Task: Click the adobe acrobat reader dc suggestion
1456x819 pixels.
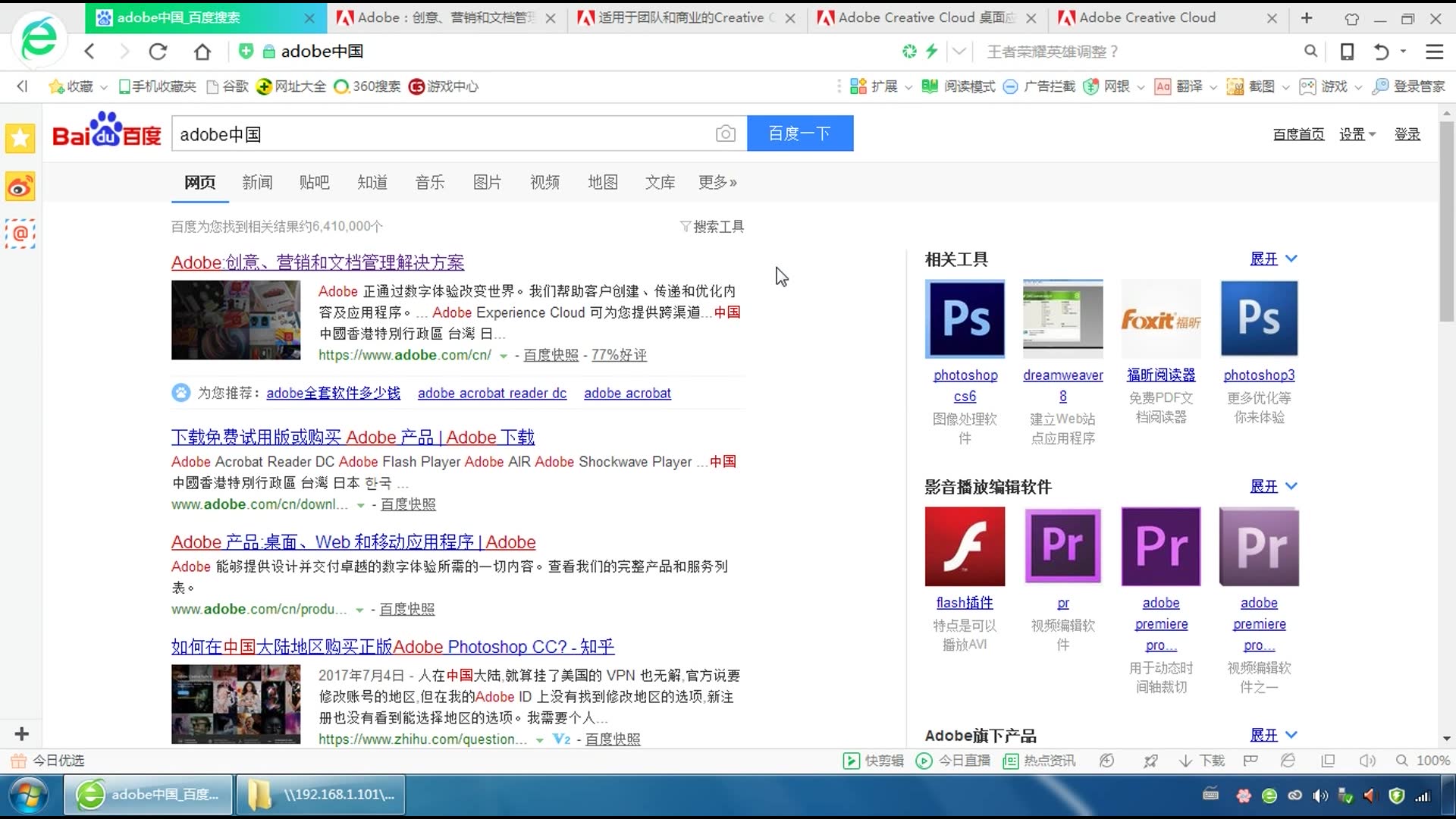Action: click(x=492, y=393)
